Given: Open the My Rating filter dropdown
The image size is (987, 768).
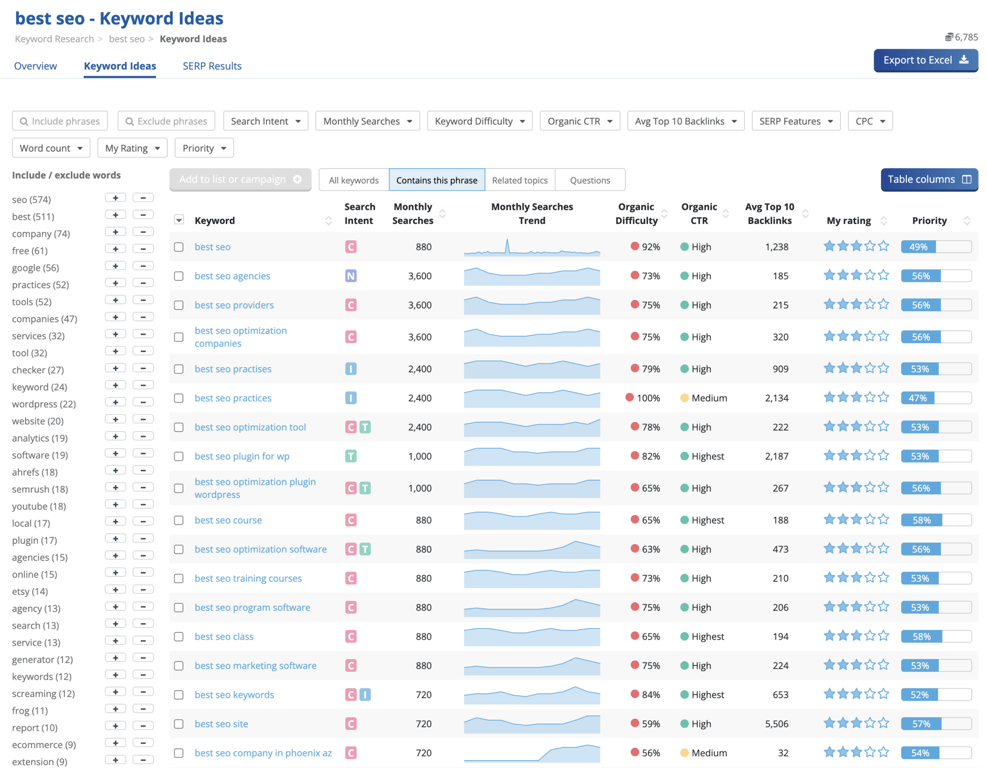Looking at the screenshot, I should point(132,148).
